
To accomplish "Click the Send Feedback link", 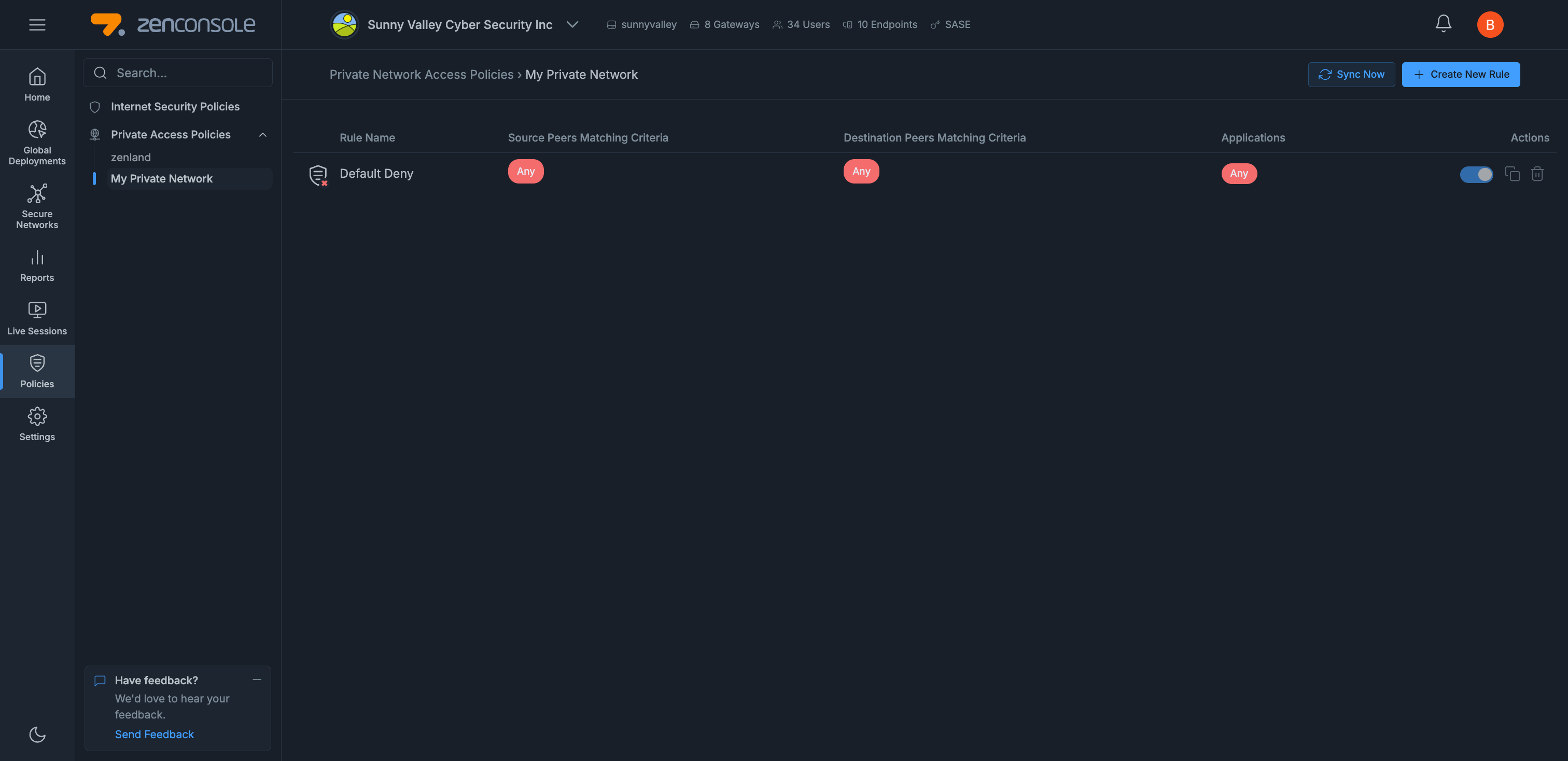I will coord(154,734).
